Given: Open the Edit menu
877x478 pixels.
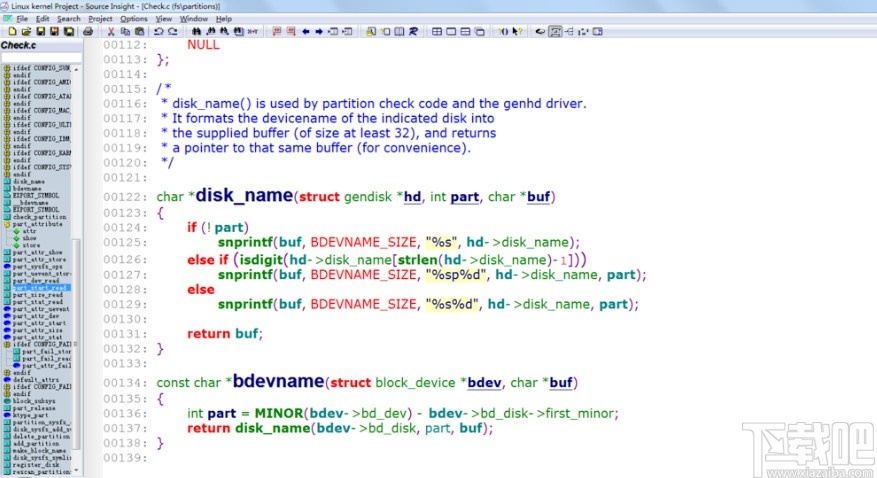Looking at the screenshot, I should click(43, 18).
